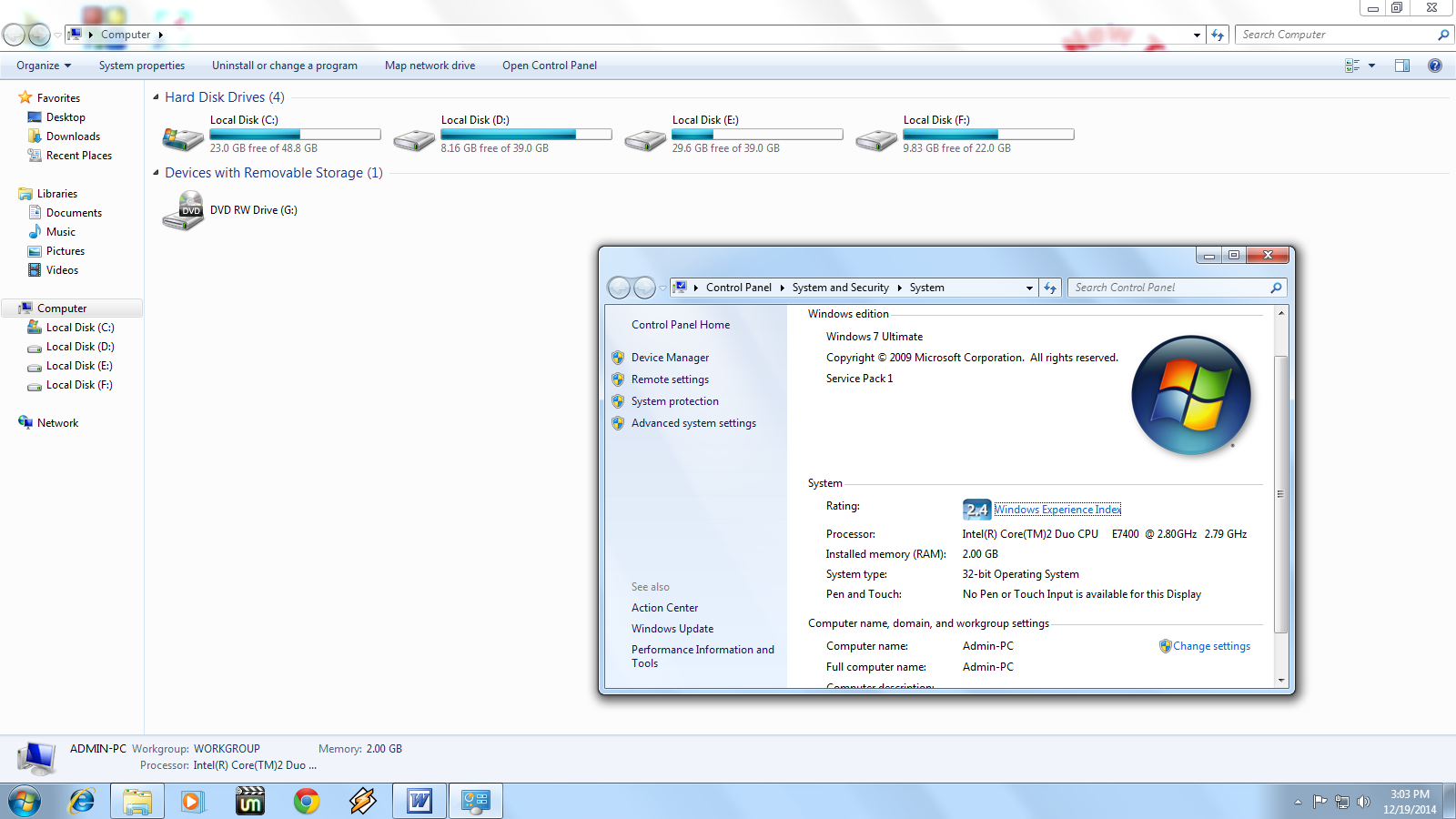Go to Control Panel Home
This screenshot has height=819, width=1456.
pos(681,325)
